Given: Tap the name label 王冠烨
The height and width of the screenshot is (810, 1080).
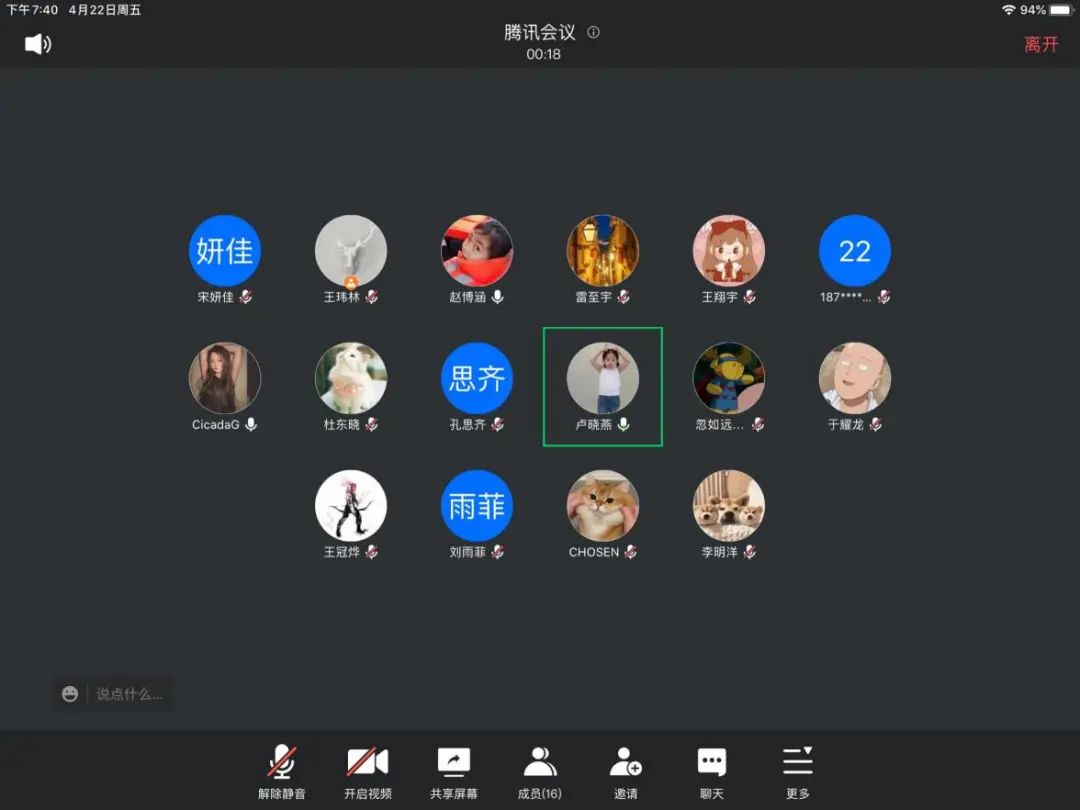Looking at the screenshot, I should coord(342,552).
